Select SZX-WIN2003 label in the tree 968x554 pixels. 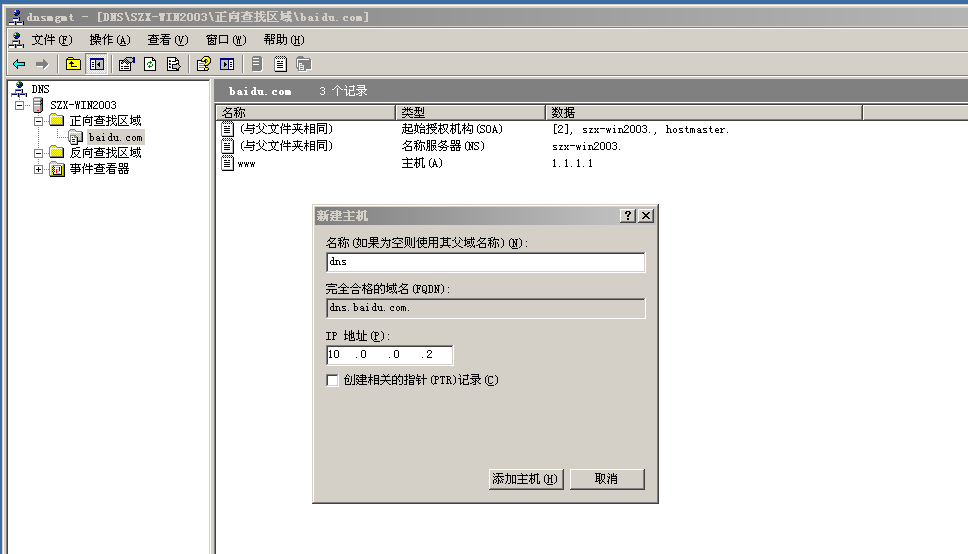tap(83, 105)
